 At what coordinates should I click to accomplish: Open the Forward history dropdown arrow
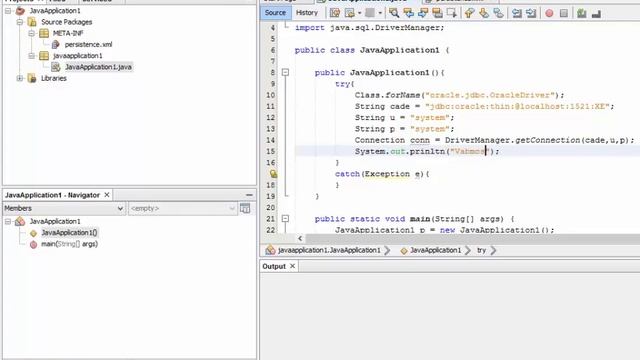point(380,13)
